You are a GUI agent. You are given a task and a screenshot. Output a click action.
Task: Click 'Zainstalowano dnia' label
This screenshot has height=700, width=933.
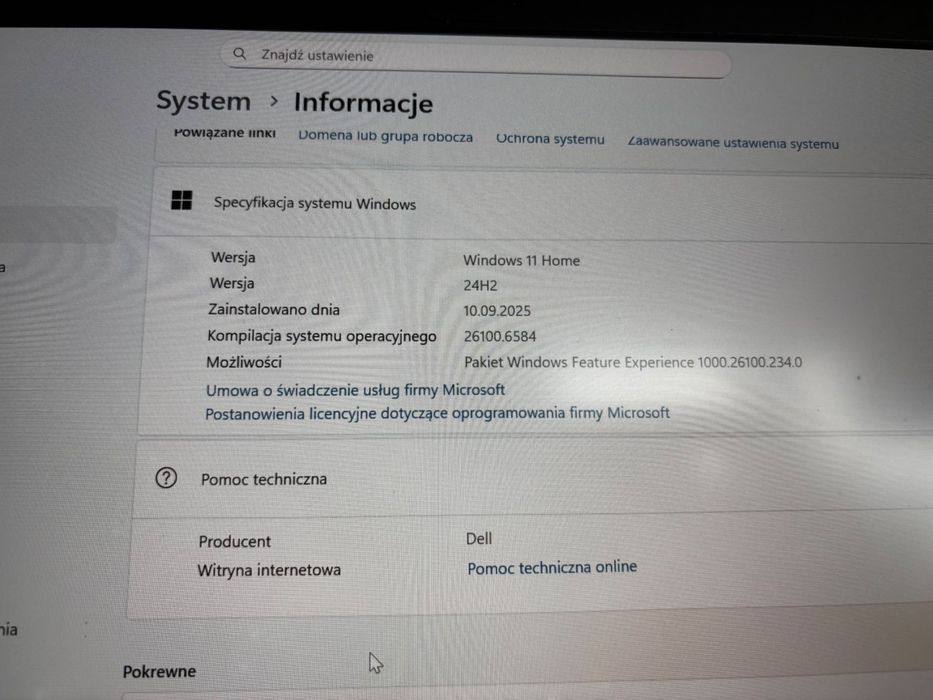coord(274,310)
